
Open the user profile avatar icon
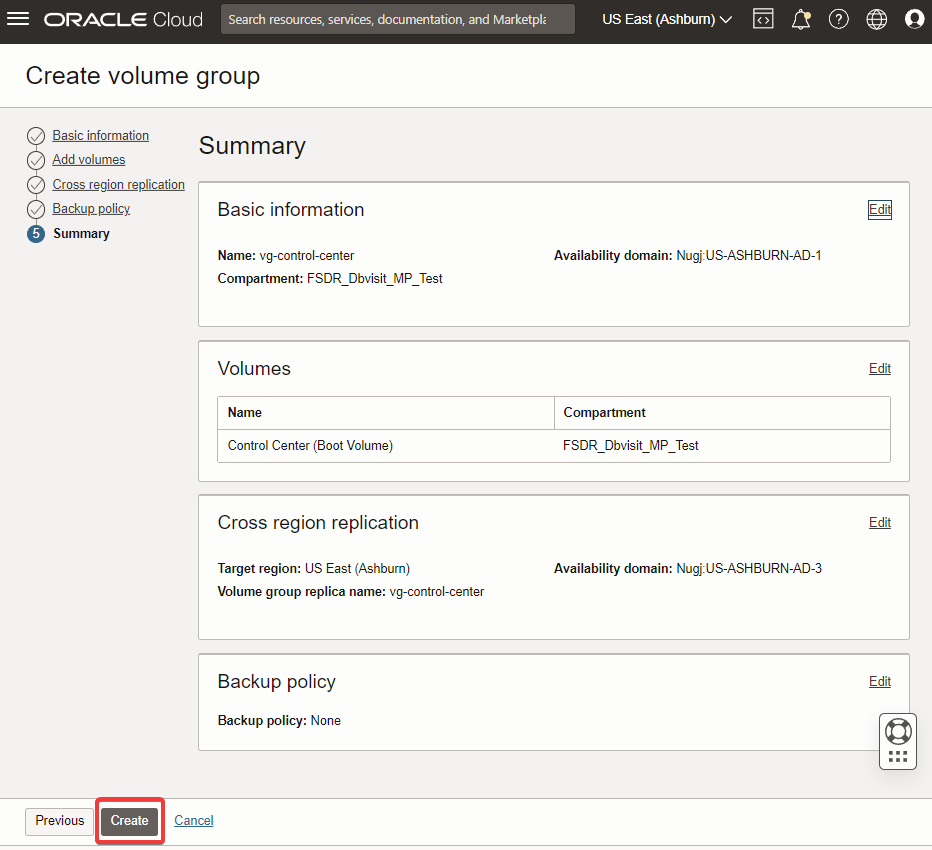coord(914,20)
